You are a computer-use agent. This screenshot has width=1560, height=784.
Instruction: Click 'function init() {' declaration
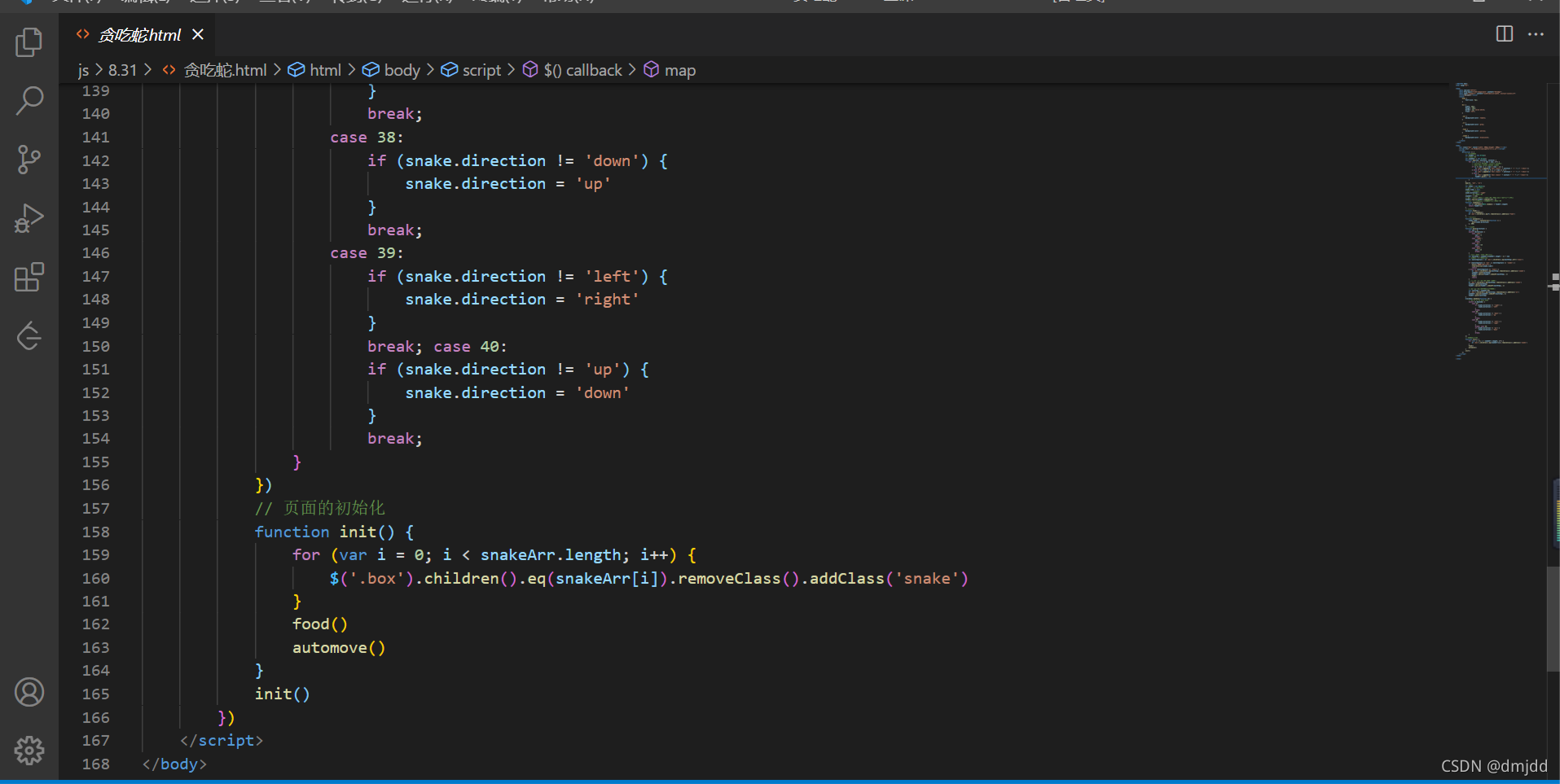(x=334, y=532)
